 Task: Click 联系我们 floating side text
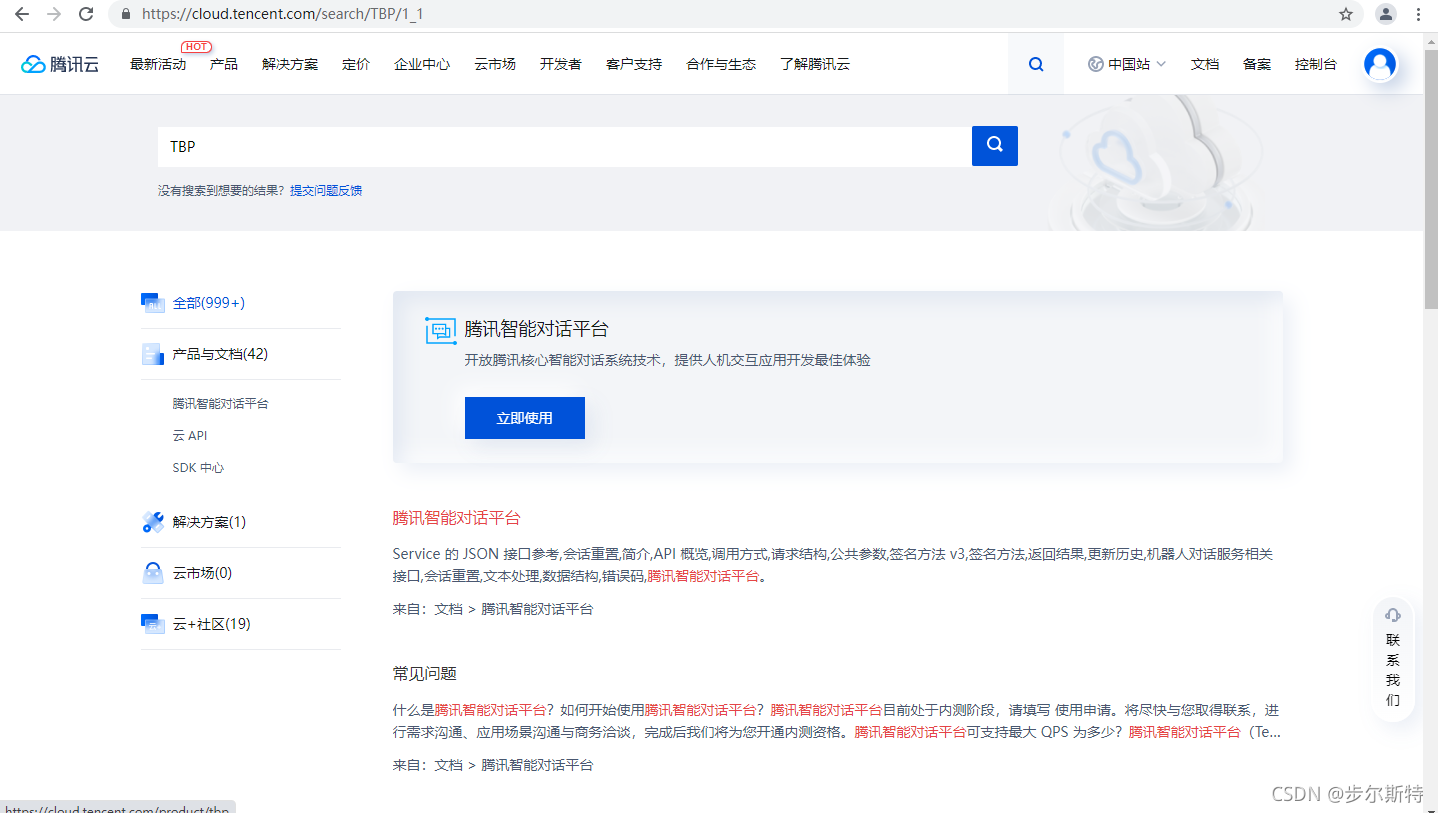(1393, 670)
